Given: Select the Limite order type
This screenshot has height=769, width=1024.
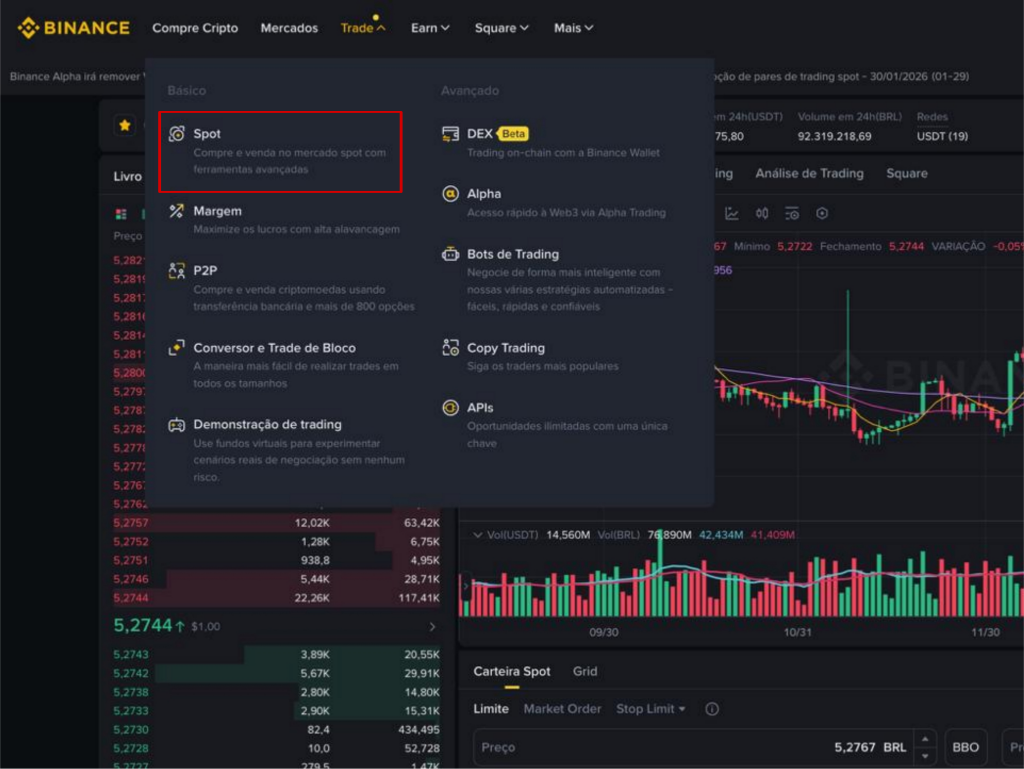Looking at the screenshot, I should click(x=490, y=709).
